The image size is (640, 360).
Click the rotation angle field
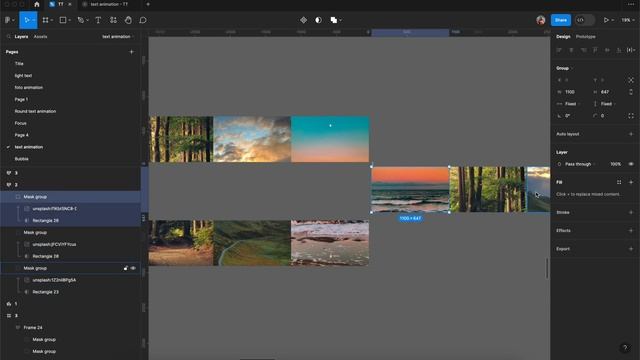[x=567, y=116]
